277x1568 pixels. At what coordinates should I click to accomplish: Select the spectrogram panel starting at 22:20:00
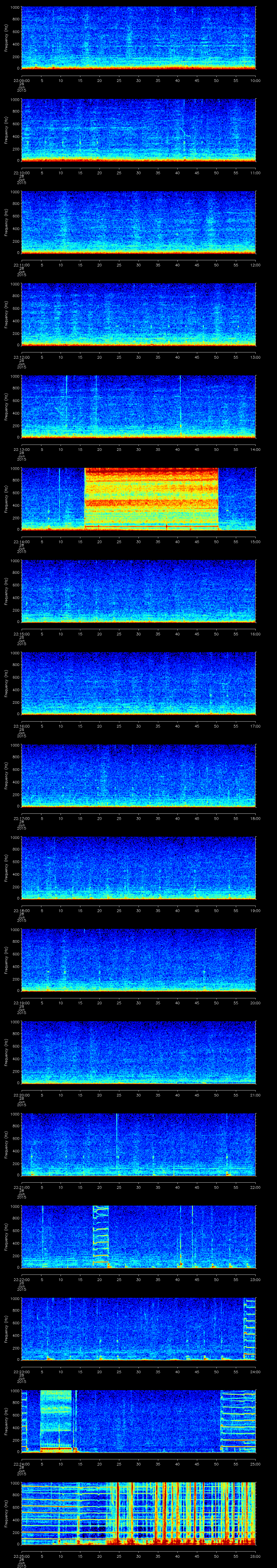[x=138, y=1052]
